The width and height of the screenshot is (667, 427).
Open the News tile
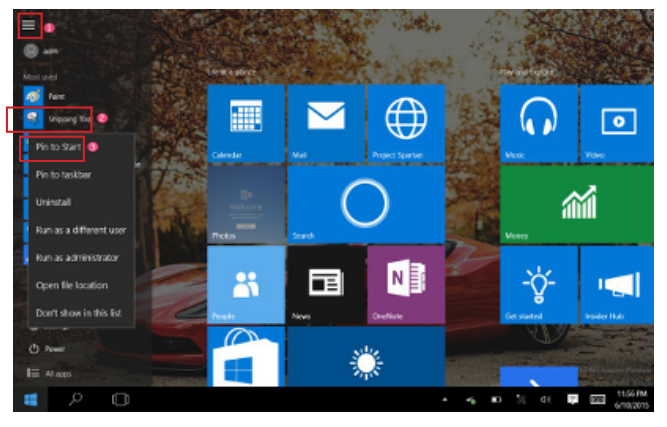[x=326, y=285]
